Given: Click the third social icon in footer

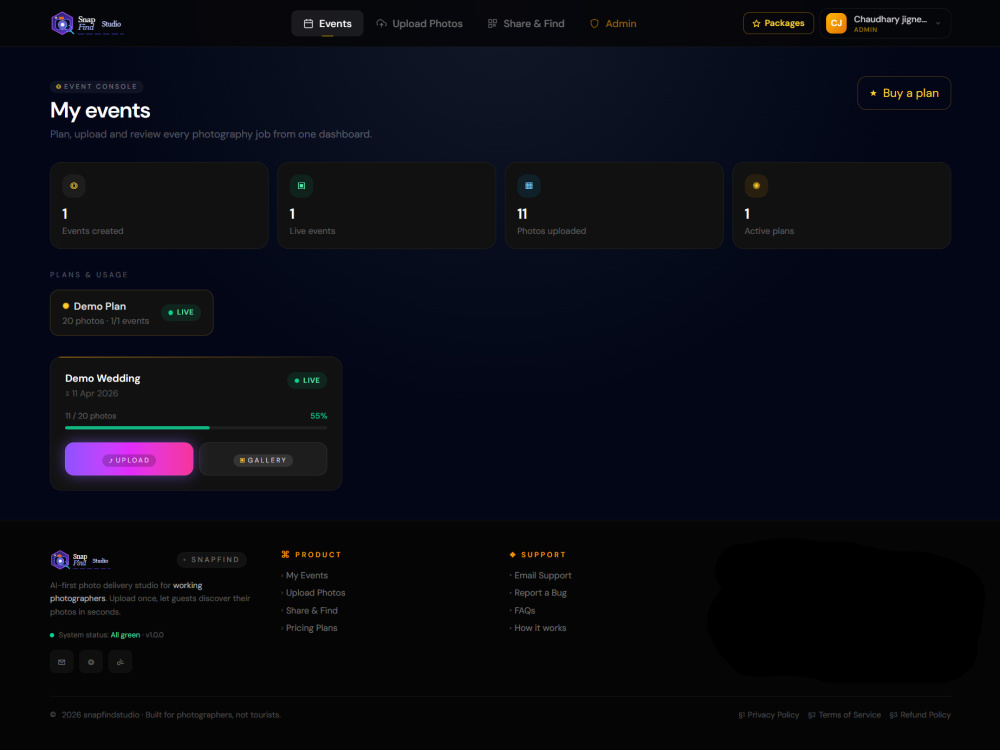Looking at the screenshot, I should point(120,662).
